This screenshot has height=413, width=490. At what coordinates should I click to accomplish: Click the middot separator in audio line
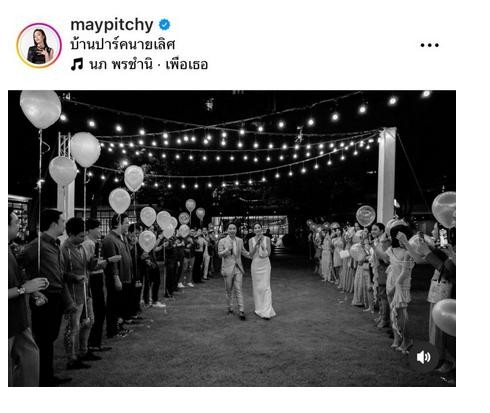(x=159, y=65)
